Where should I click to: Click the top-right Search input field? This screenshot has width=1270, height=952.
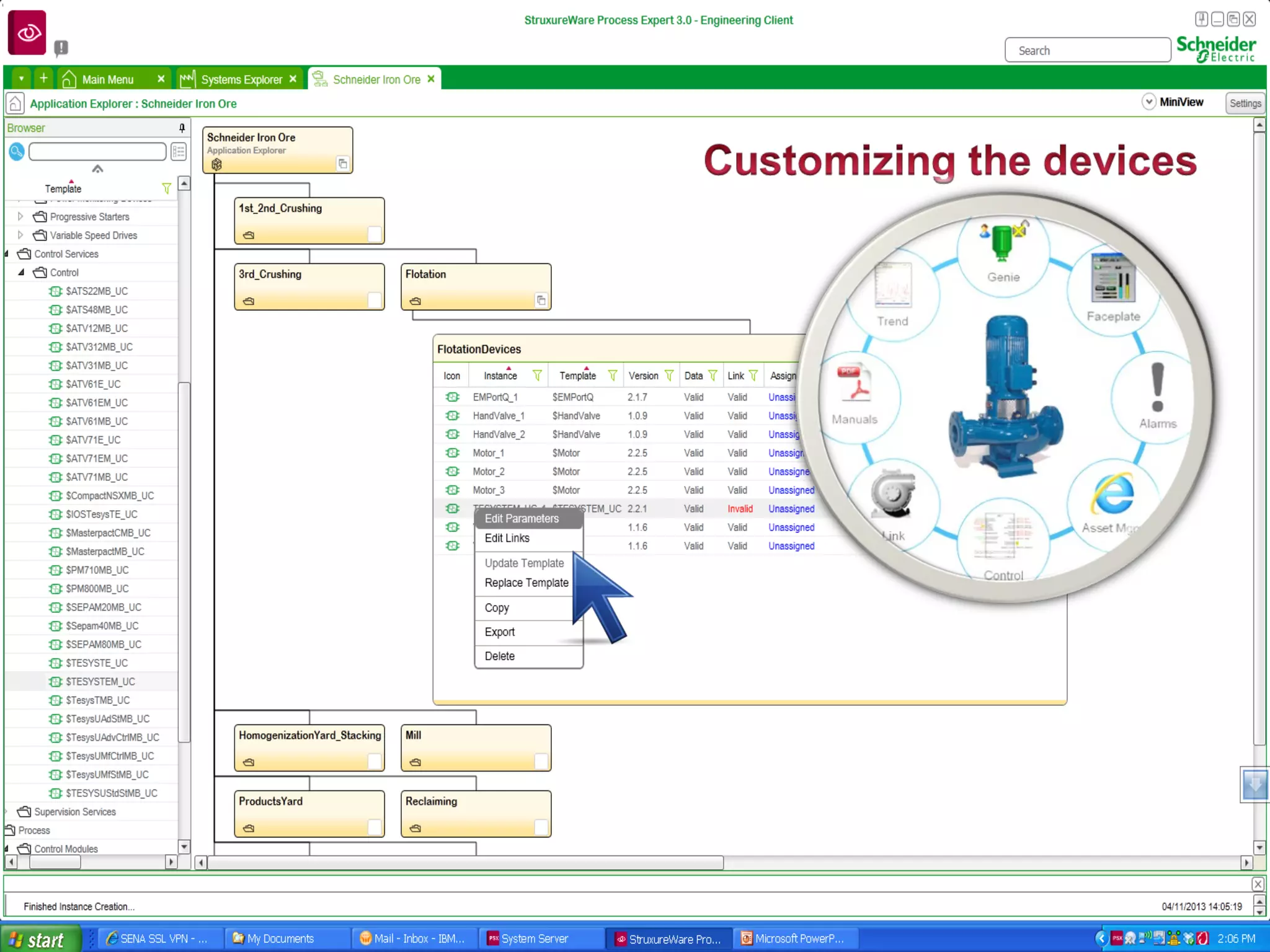pyautogui.click(x=1087, y=51)
